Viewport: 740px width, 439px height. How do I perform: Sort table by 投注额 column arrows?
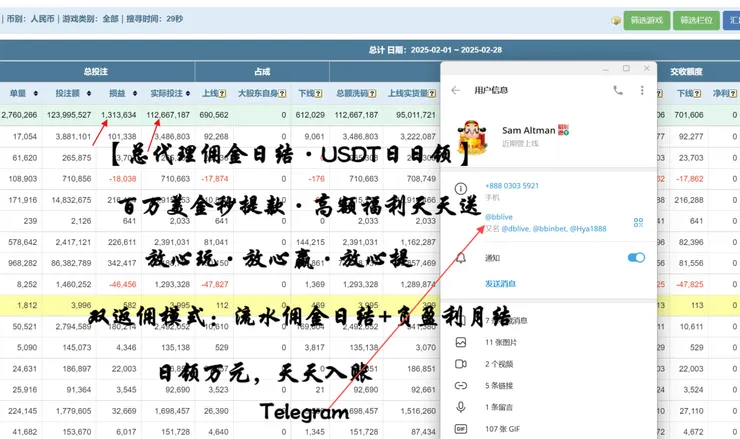click(x=89, y=93)
